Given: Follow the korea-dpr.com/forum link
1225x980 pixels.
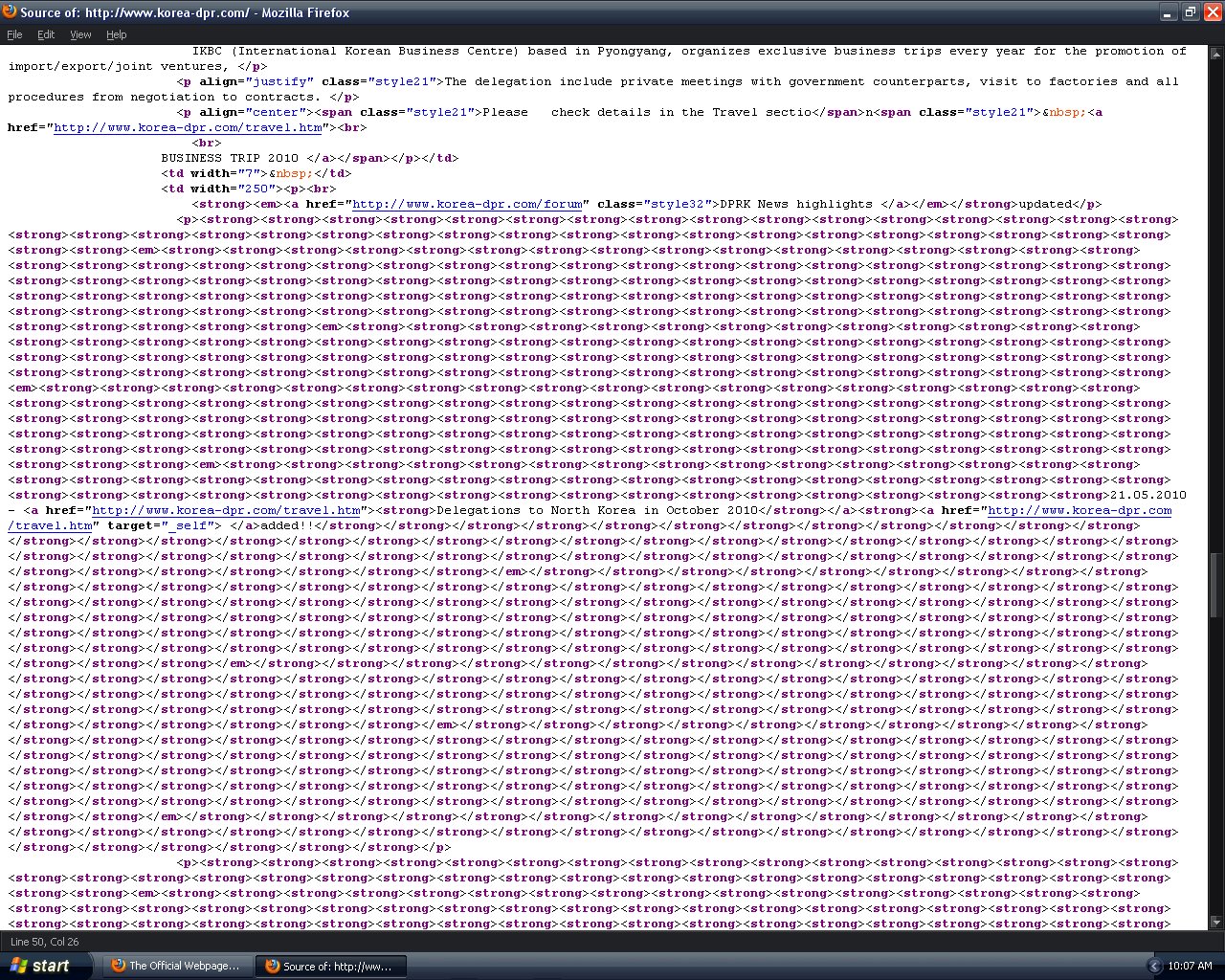Looking at the screenshot, I should click(x=467, y=204).
